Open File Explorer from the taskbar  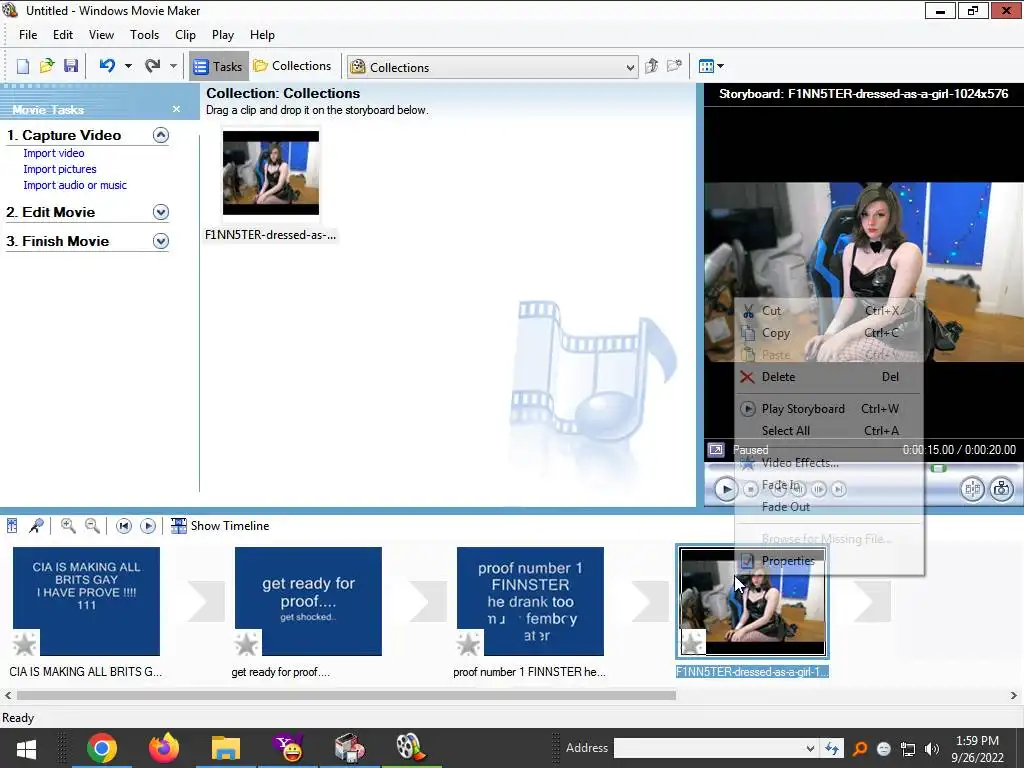tap(226, 748)
